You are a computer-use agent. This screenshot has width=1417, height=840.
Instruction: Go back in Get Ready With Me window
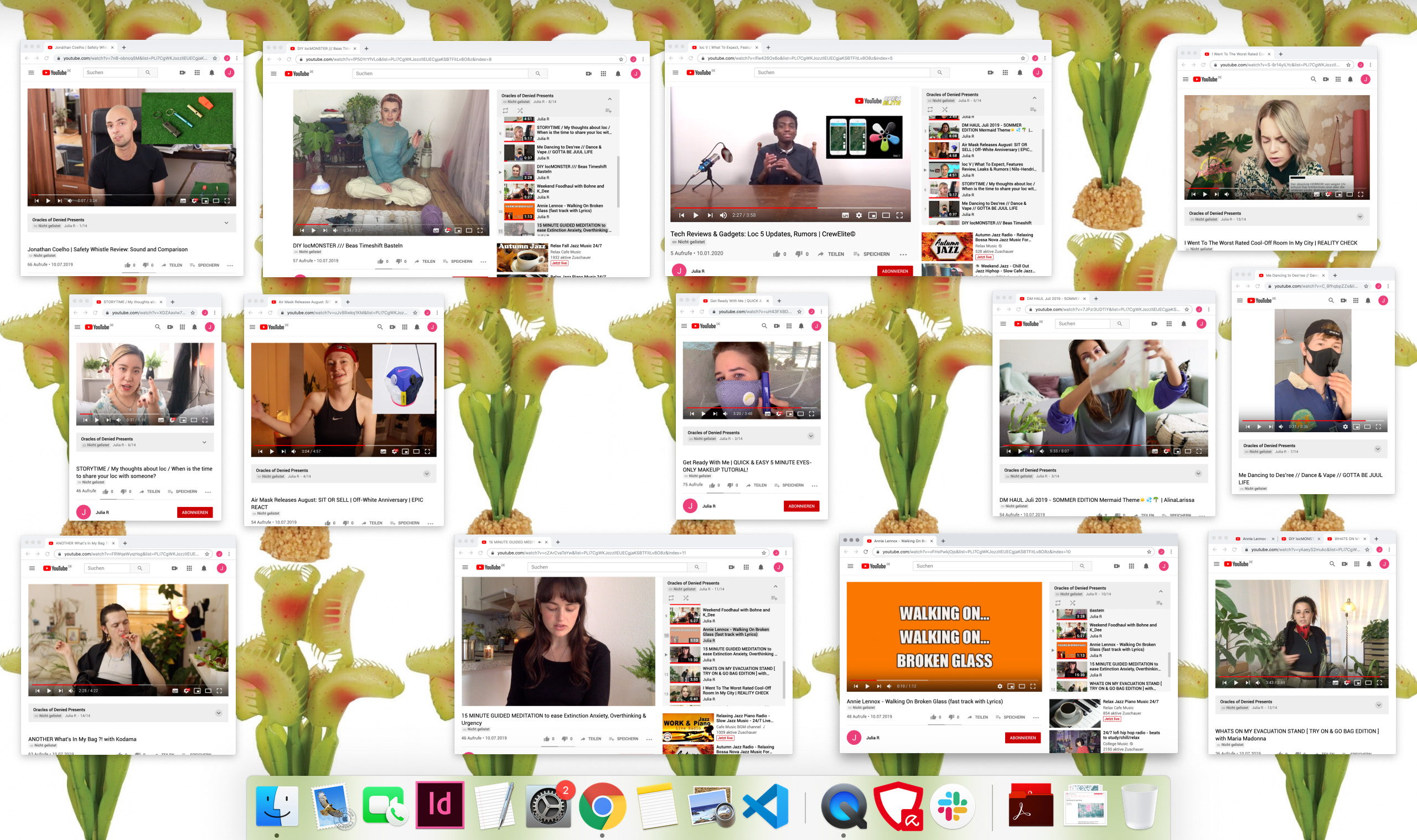click(682, 312)
